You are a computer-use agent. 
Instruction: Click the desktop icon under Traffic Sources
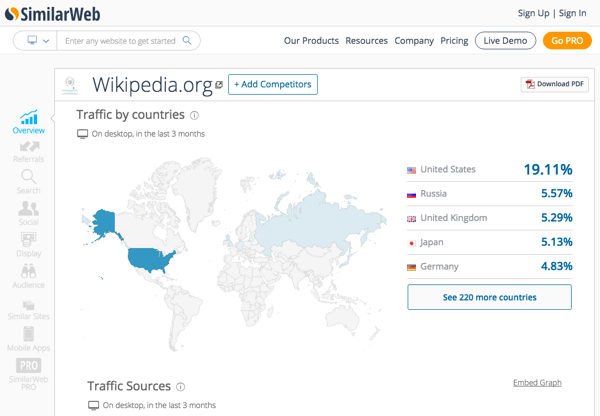tap(93, 405)
